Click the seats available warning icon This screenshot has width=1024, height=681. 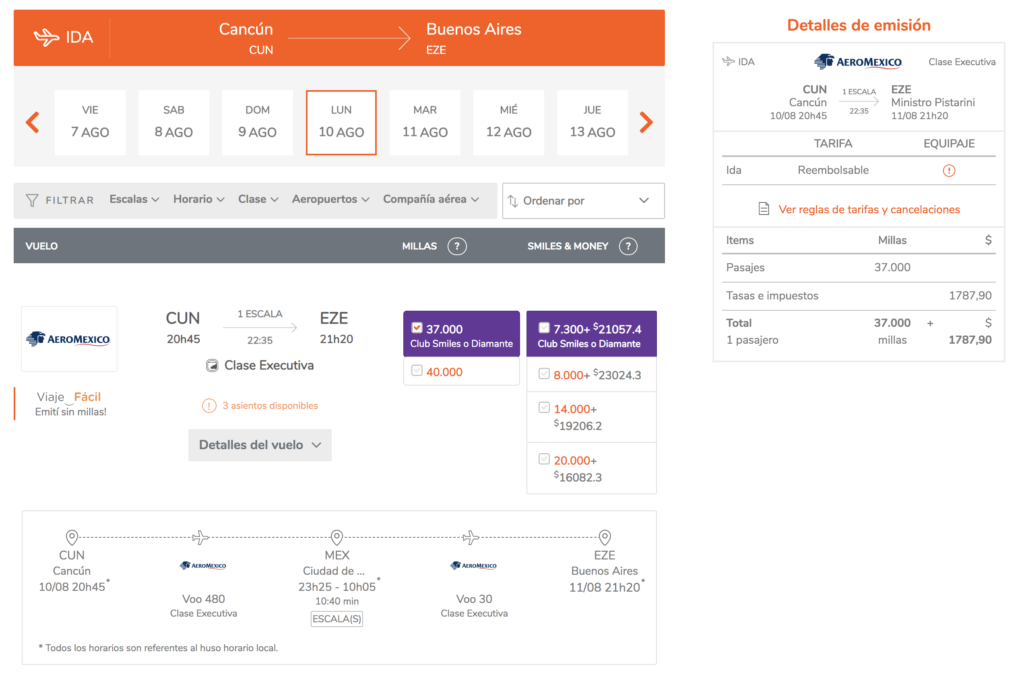click(209, 406)
